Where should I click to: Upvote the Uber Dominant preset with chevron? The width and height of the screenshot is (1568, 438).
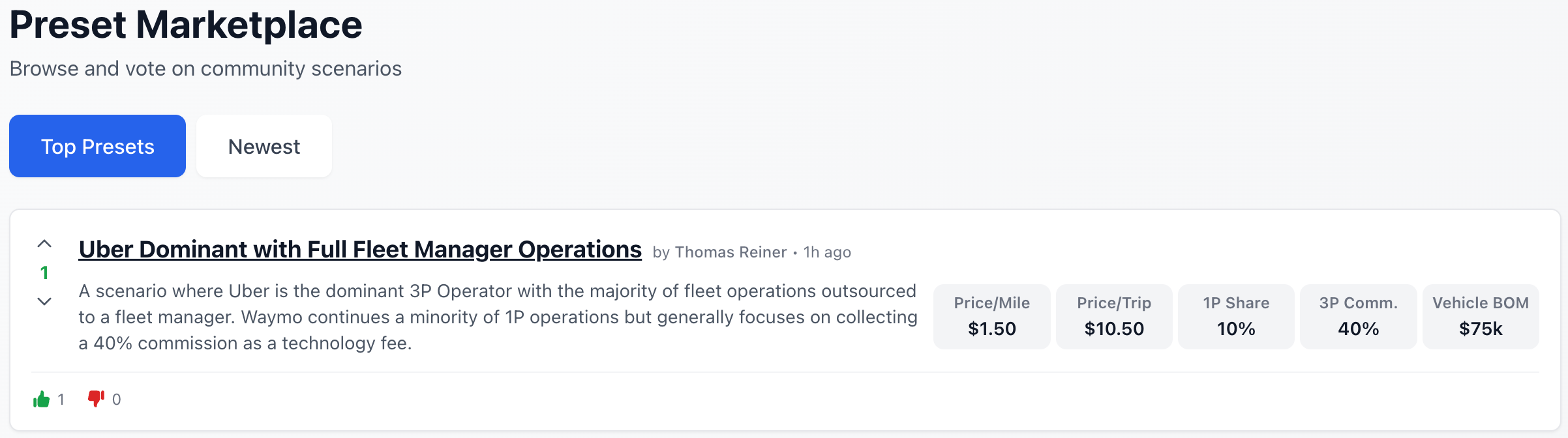click(x=44, y=244)
